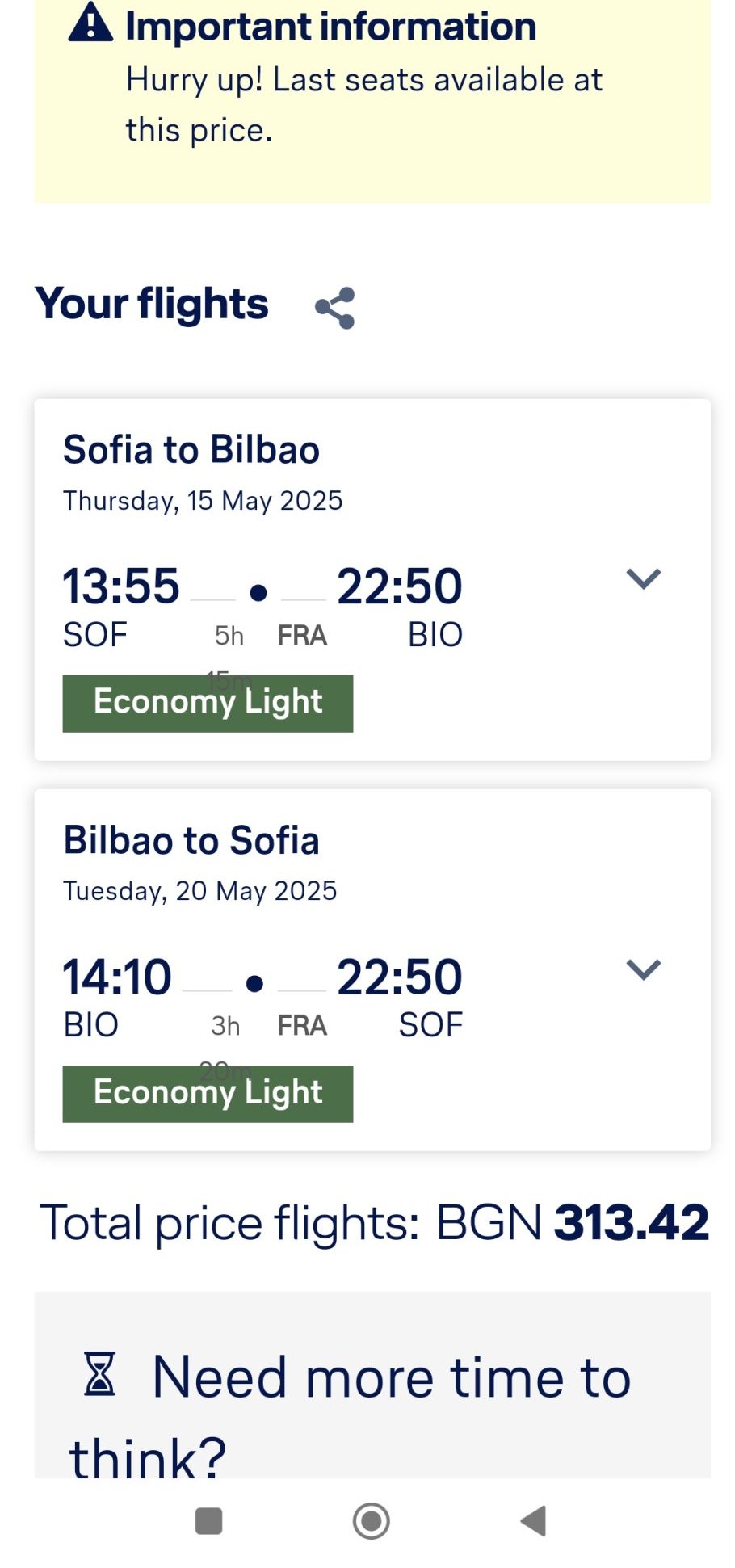
Task: Tap total price BGN 313.42
Action: point(630,1222)
